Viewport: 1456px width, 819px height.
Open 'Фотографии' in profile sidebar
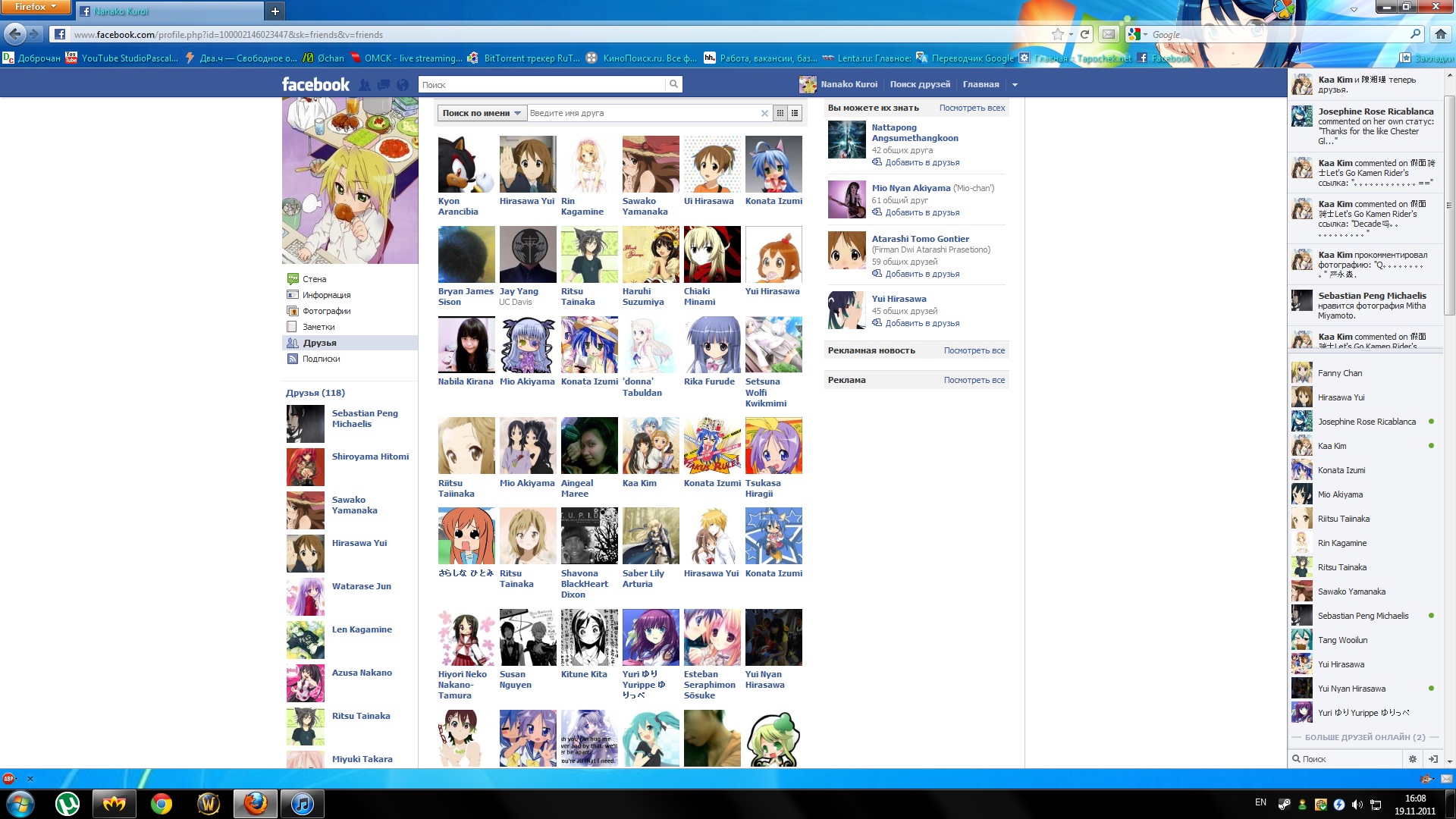point(326,311)
